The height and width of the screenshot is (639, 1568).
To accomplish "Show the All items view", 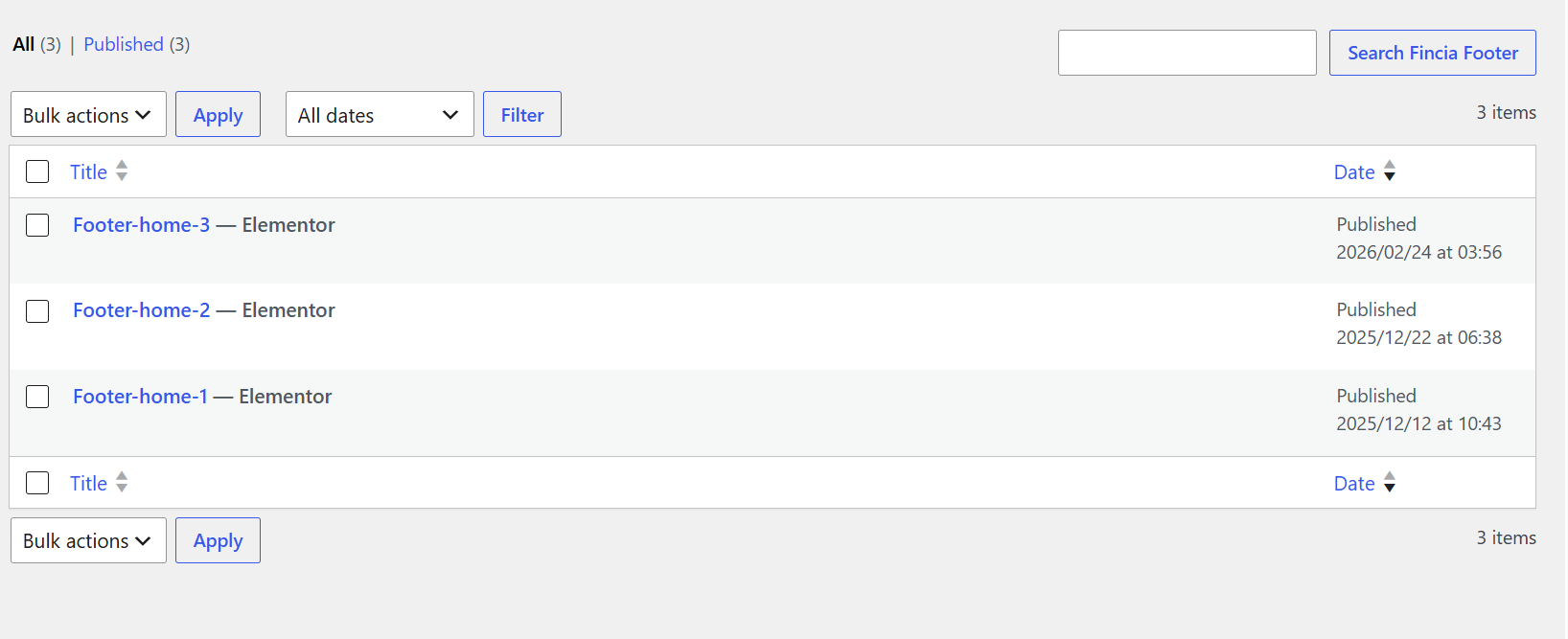I will [24, 44].
